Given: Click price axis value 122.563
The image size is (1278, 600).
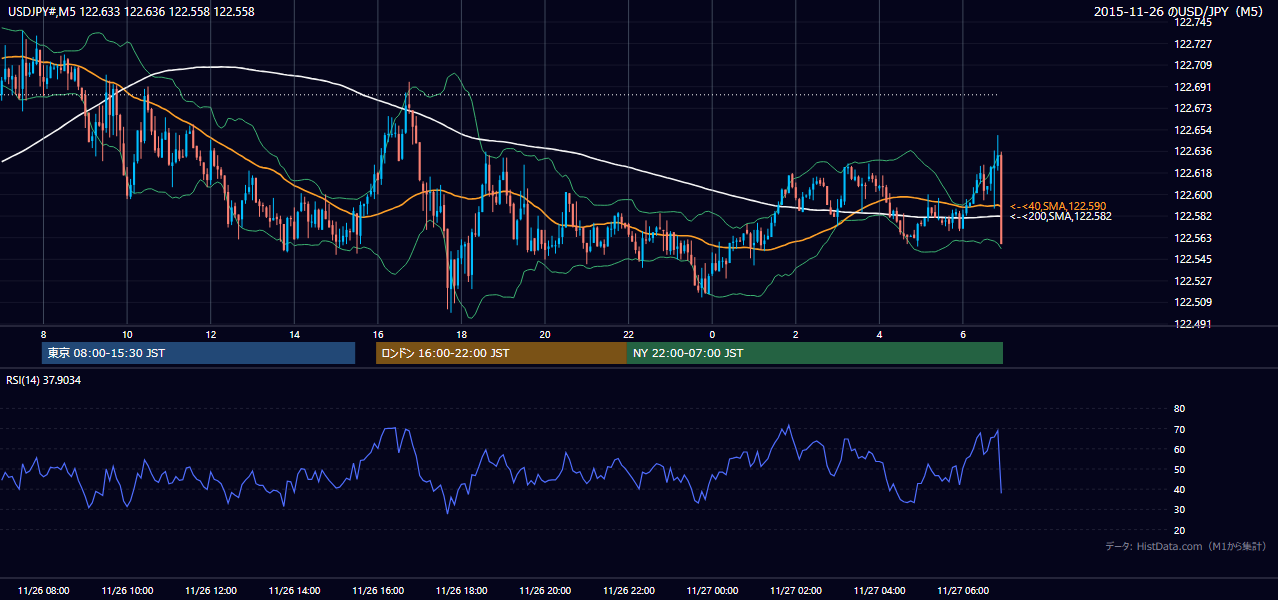Looking at the screenshot, I should click(1192, 238).
